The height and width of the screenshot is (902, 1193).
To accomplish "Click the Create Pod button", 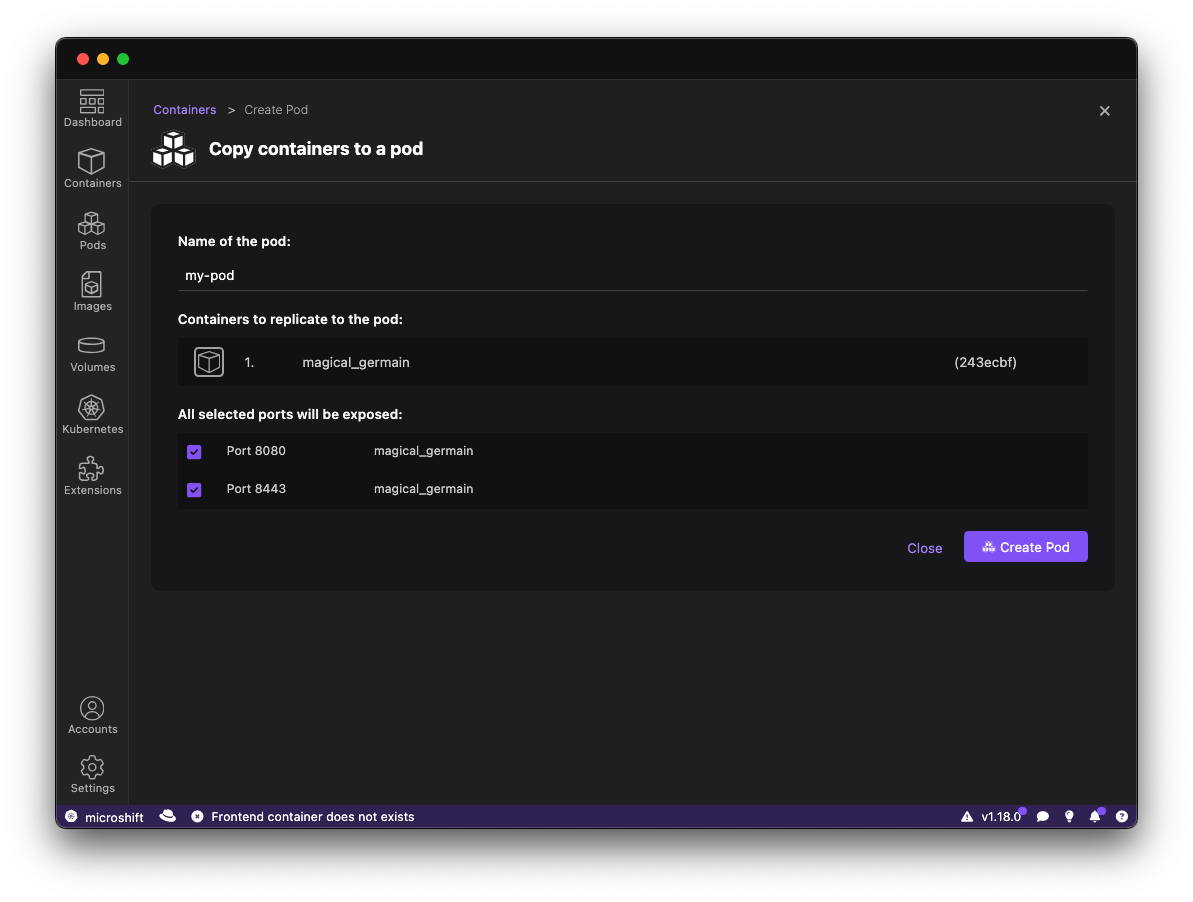I will 1025,547.
